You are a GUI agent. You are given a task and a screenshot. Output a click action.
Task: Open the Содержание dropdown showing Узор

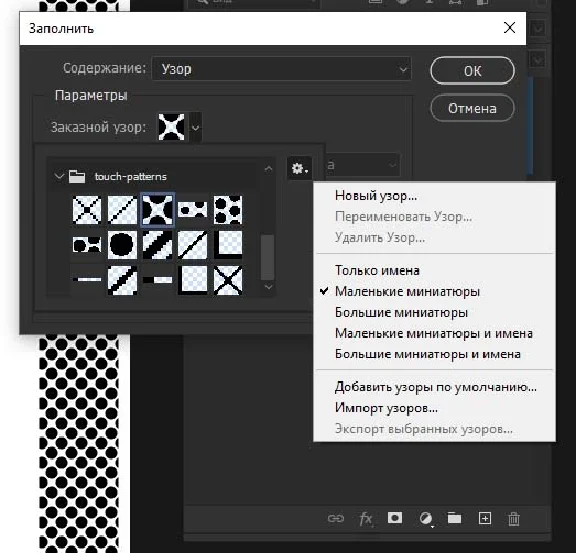[281, 69]
